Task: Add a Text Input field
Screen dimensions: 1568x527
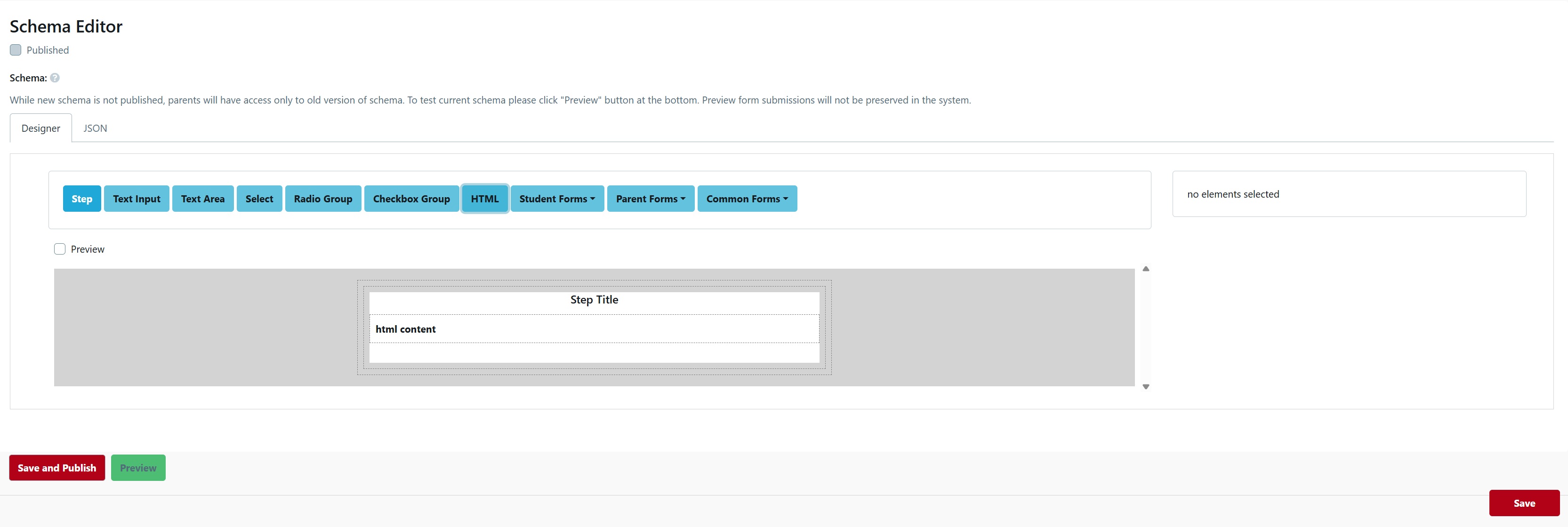Action: point(137,199)
